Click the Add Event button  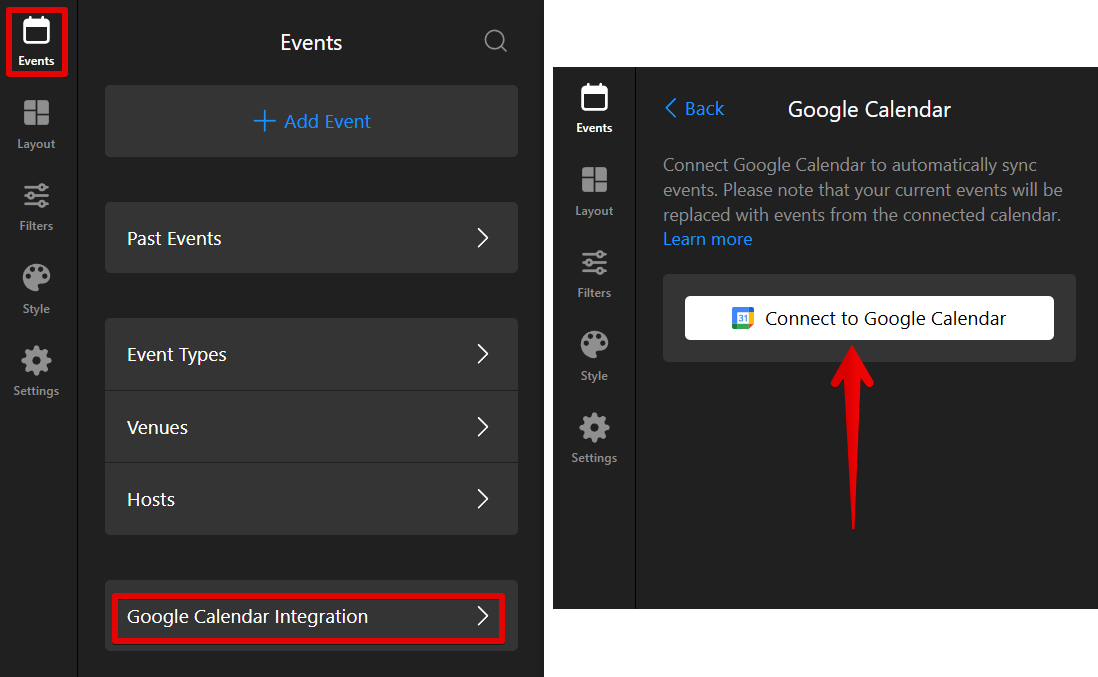tap(312, 121)
